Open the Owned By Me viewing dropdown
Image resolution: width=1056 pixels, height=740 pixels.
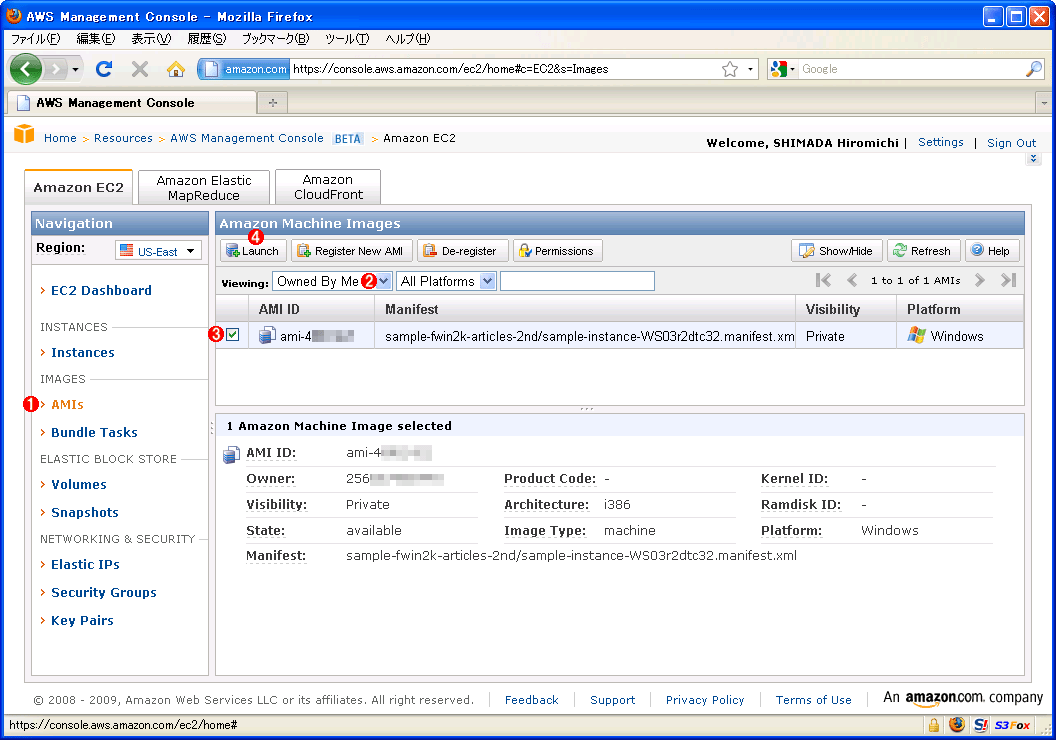[332, 281]
